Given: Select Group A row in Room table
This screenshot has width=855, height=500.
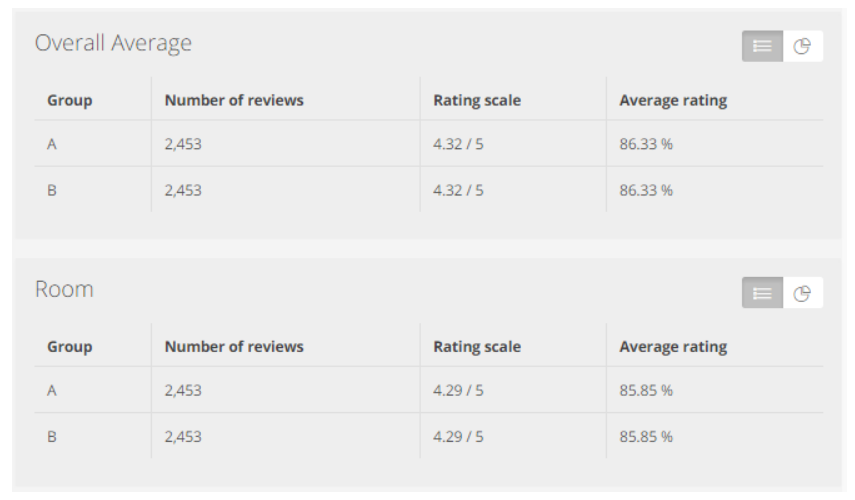Looking at the screenshot, I should pyautogui.click(x=429, y=390).
